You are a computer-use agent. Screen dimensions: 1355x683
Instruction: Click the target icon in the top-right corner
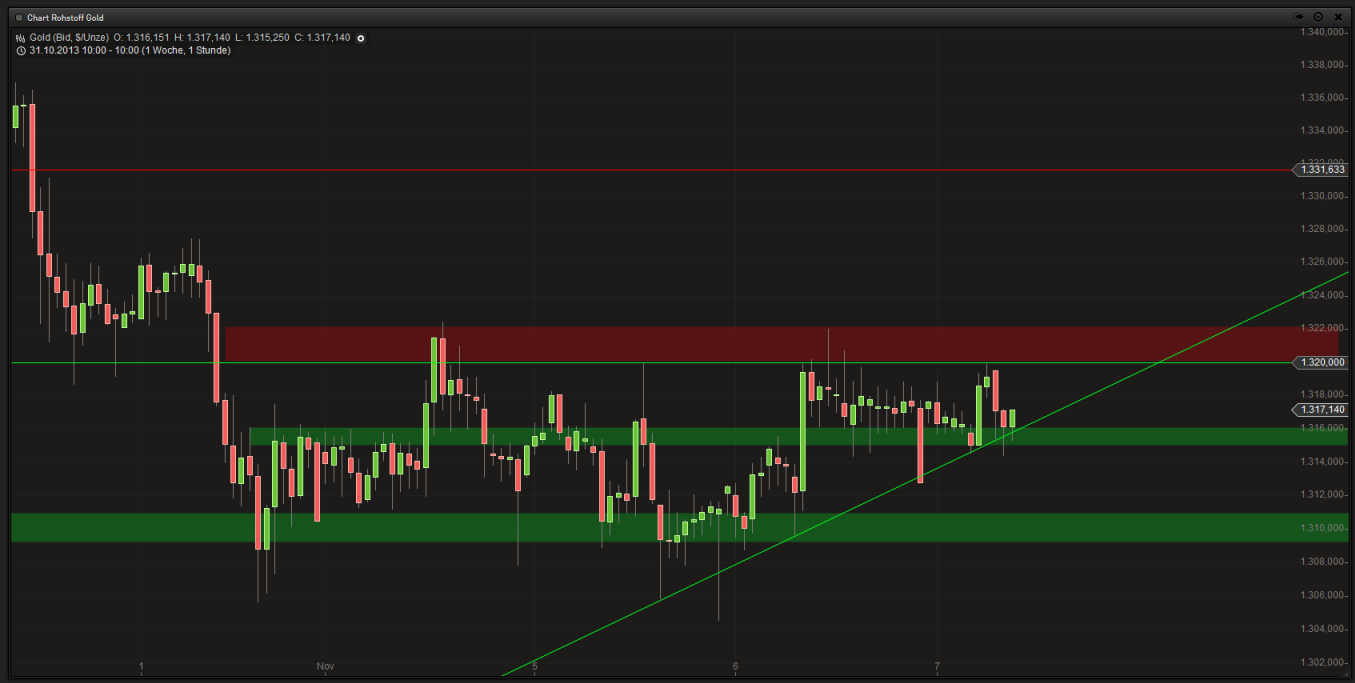[1318, 16]
